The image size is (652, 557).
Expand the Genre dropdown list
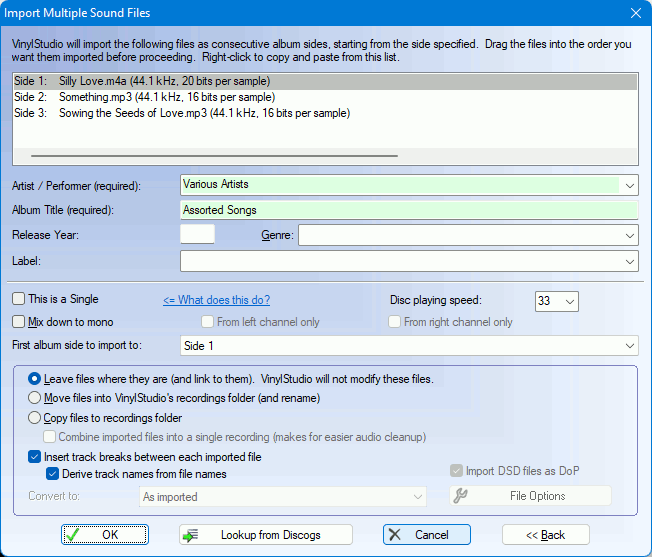click(630, 236)
